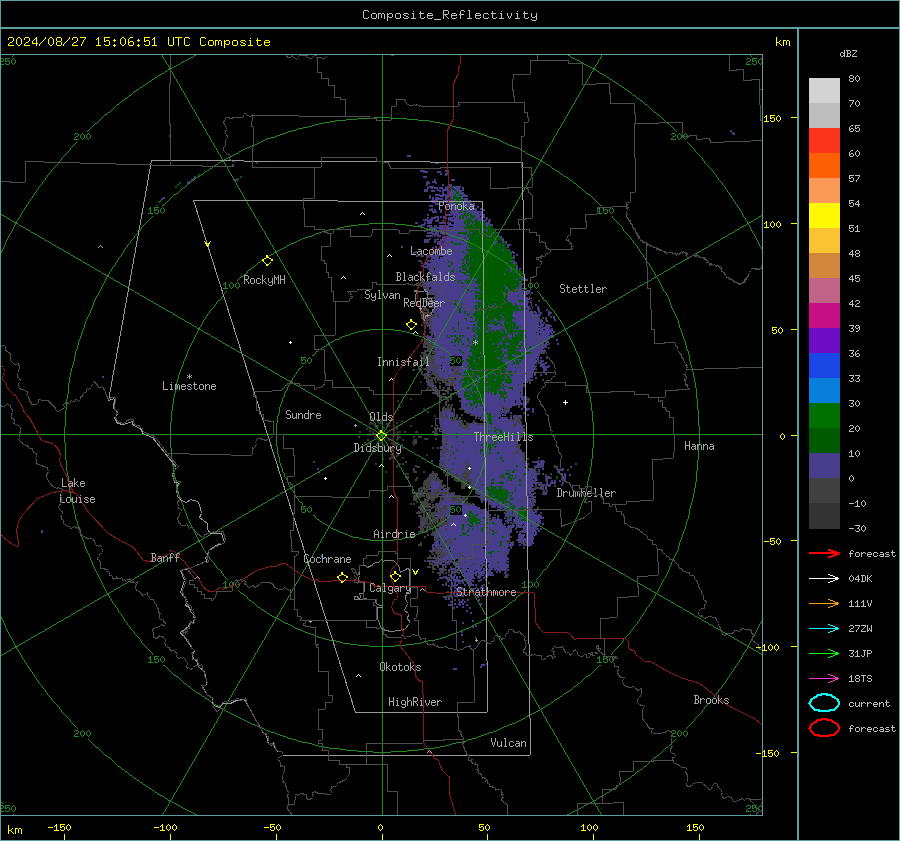Image resolution: width=900 pixels, height=841 pixels.
Task: Click the 04DK legend text
Action: coord(860,579)
